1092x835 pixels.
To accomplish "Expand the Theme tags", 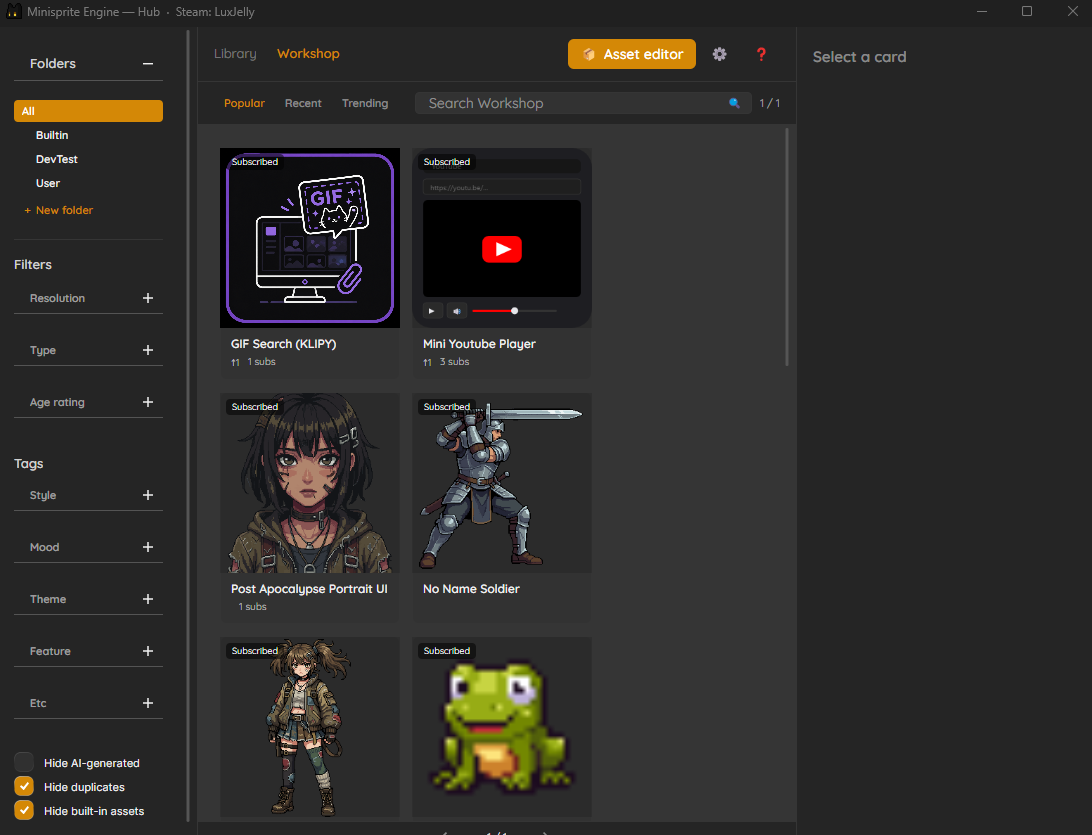I will (148, 599).
